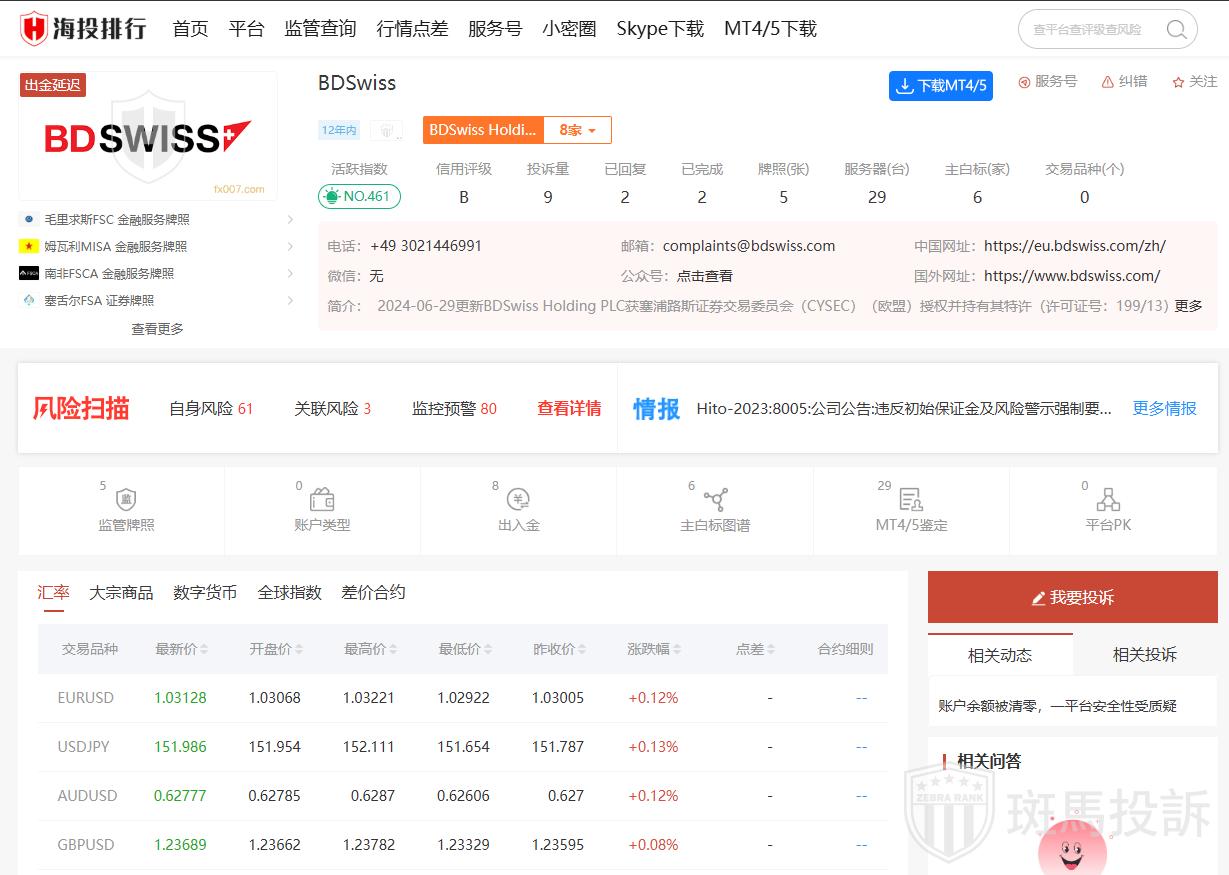Viewport: 1229px width, 875px height.
Task: Sort table by 点差 column
Action: point(770,650)
